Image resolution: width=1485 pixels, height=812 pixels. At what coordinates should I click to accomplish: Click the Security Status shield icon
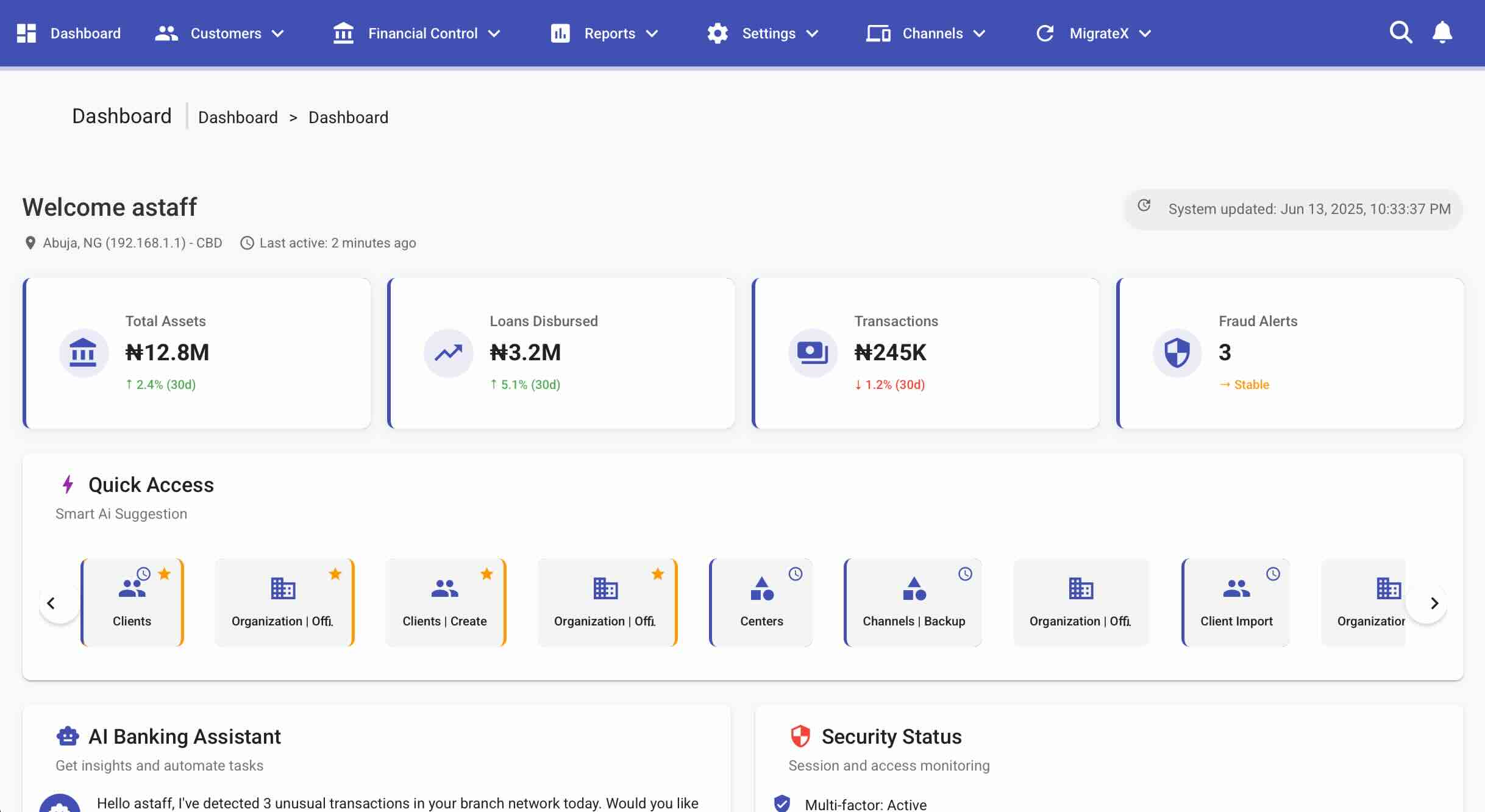point(800,736)
